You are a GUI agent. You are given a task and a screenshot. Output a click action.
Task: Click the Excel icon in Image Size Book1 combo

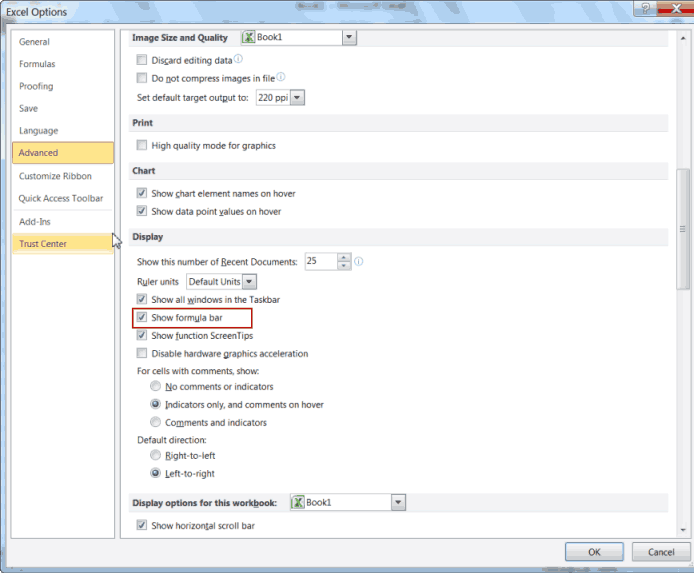(249, 37)
